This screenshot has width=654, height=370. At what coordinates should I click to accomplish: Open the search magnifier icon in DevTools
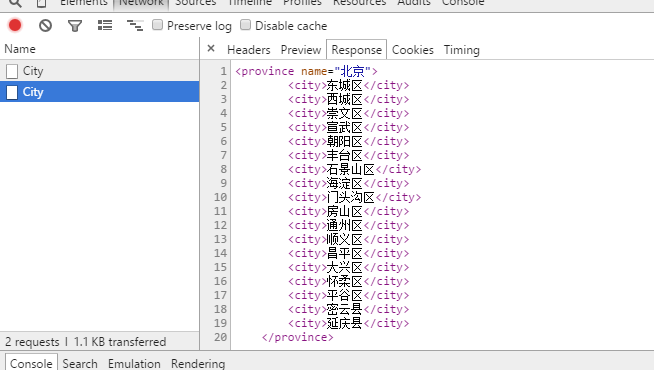[15, 3]
